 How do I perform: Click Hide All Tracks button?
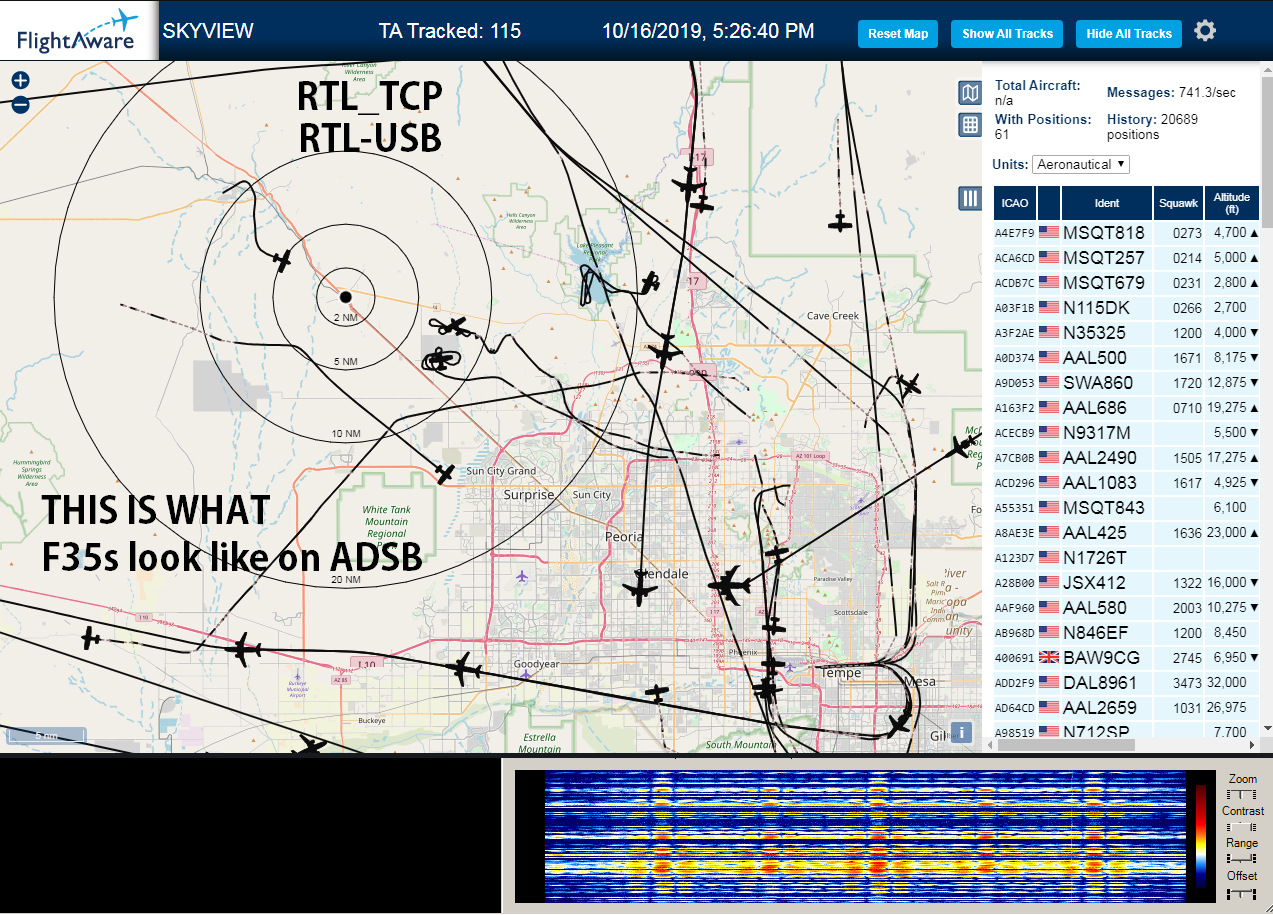pos(1129,34)
